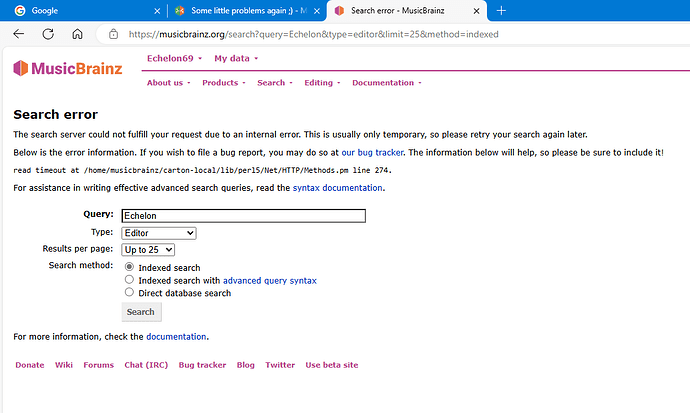View site info via padlock icon
The image size is (690, 413).
(x=114, y=34)
